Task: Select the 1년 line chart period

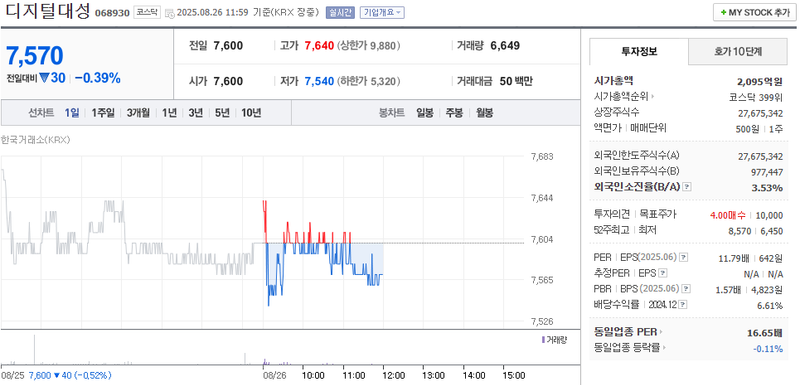Action: (169, 113)
